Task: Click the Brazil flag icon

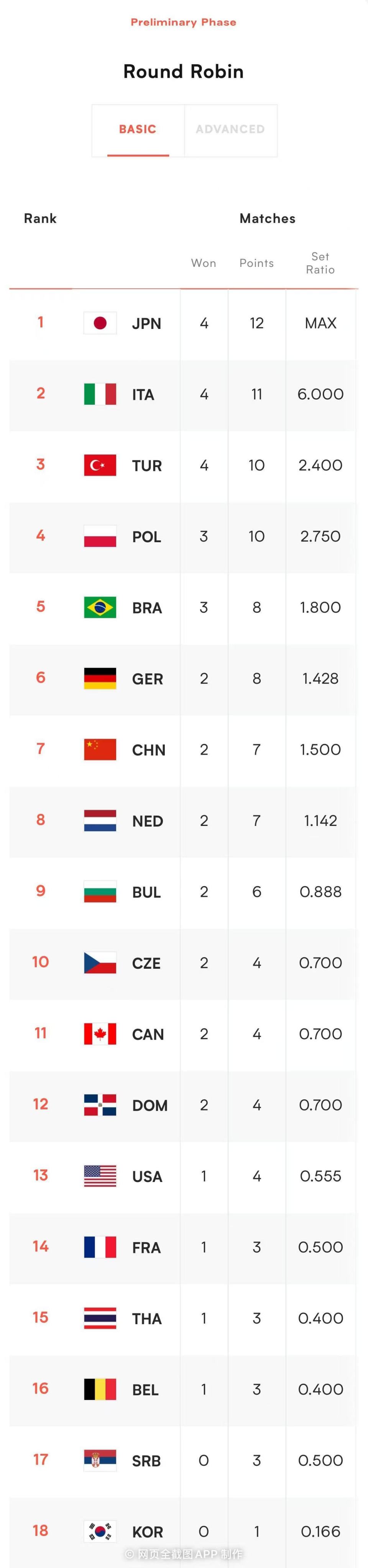Action: point(100,607)
